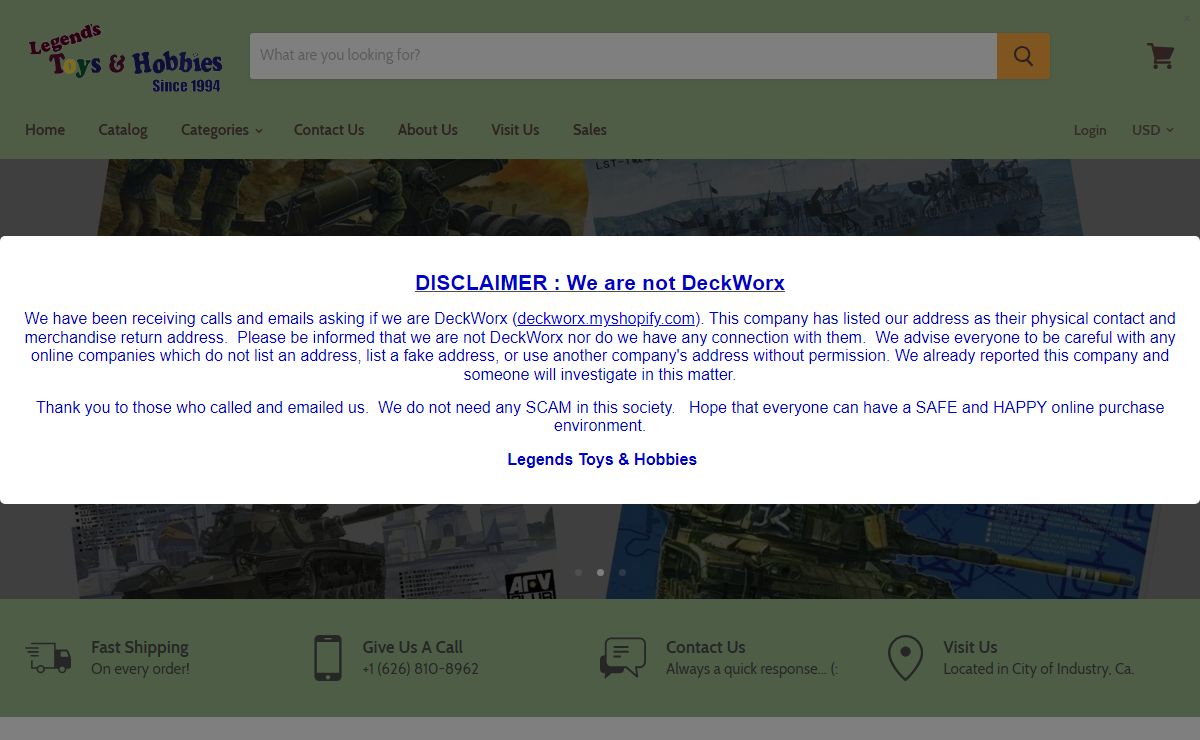Open the shopping cart icon
The image size is (1200, 740).
point(1160,56)
